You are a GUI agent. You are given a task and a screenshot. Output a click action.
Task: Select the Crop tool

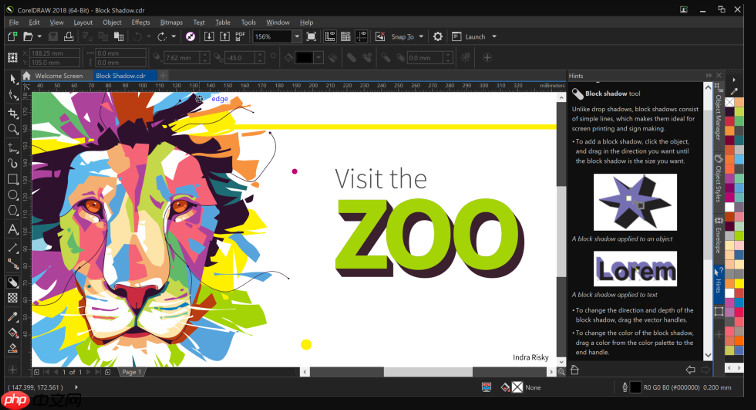click(13, 113)
